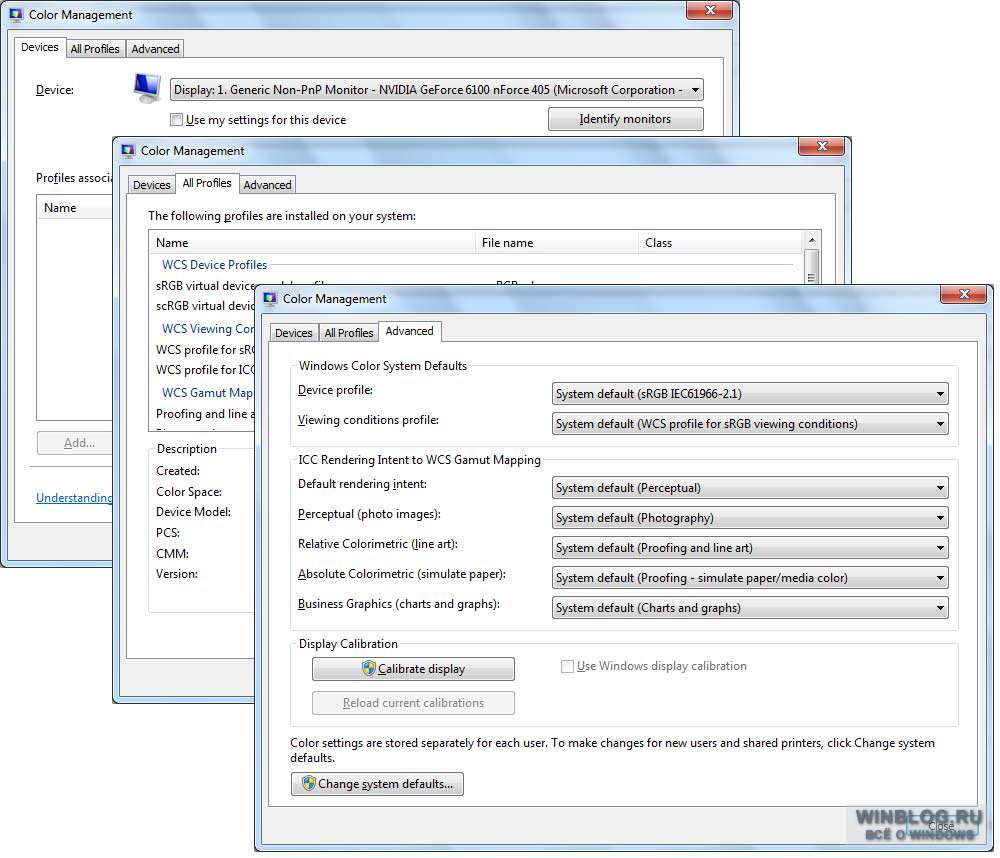Click Change system defaults button
This screenshot has width=1000, height=858.
(x=378, y=784)
